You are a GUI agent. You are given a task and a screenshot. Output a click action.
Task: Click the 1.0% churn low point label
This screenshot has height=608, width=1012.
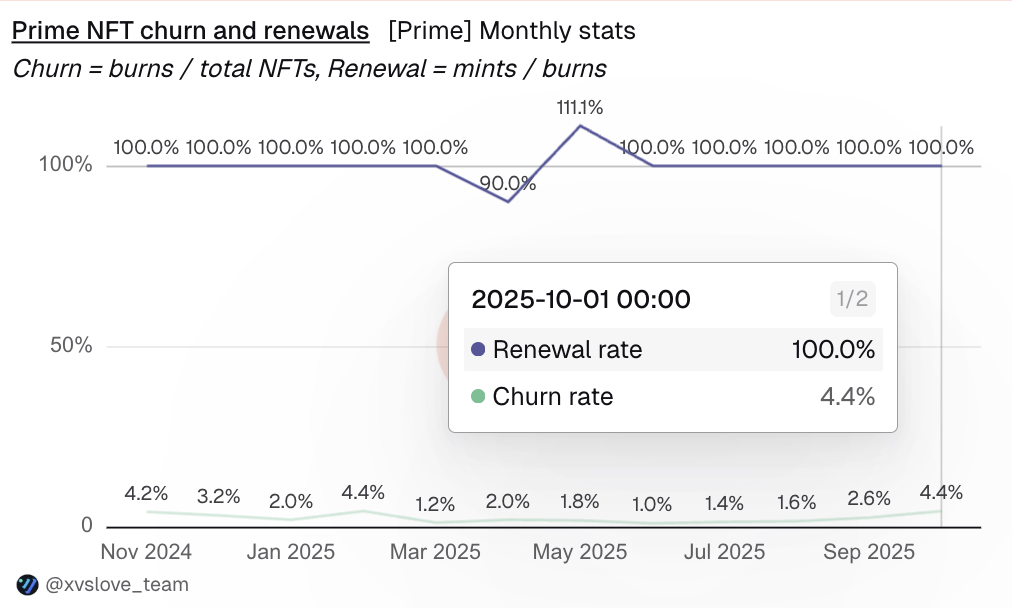[652, 505]
